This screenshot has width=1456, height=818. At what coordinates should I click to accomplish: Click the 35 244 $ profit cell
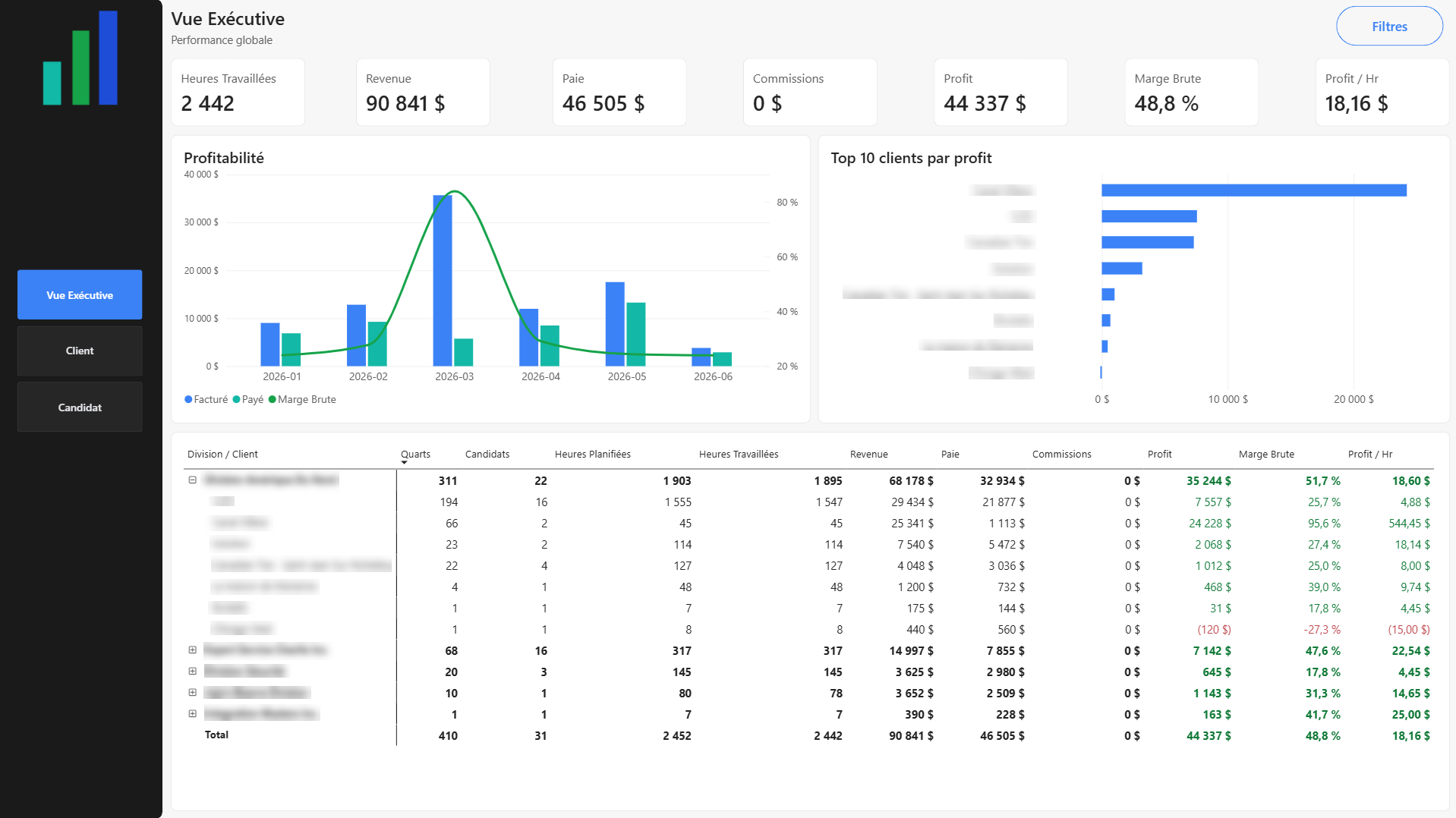[1209, 481]
